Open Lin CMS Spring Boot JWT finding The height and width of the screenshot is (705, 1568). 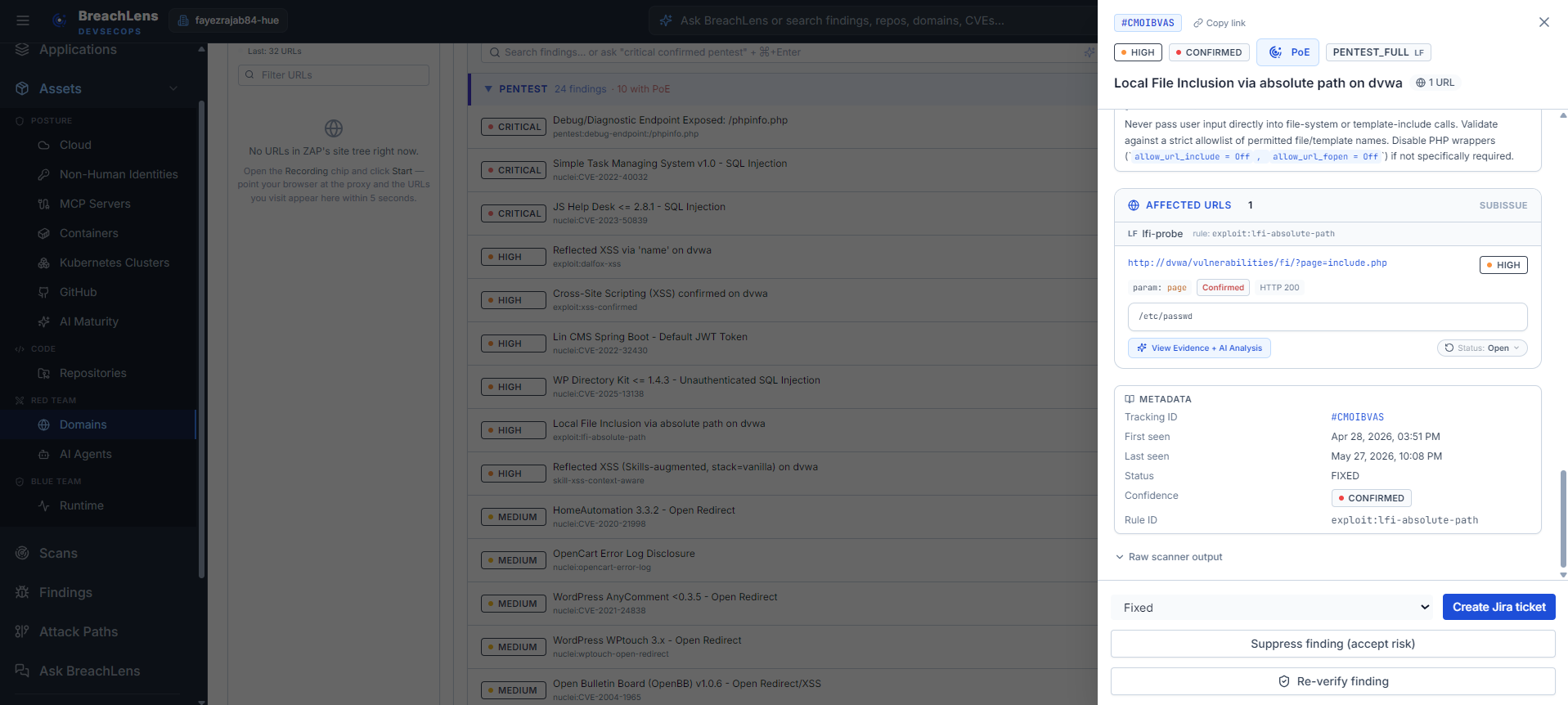[783, 344]
